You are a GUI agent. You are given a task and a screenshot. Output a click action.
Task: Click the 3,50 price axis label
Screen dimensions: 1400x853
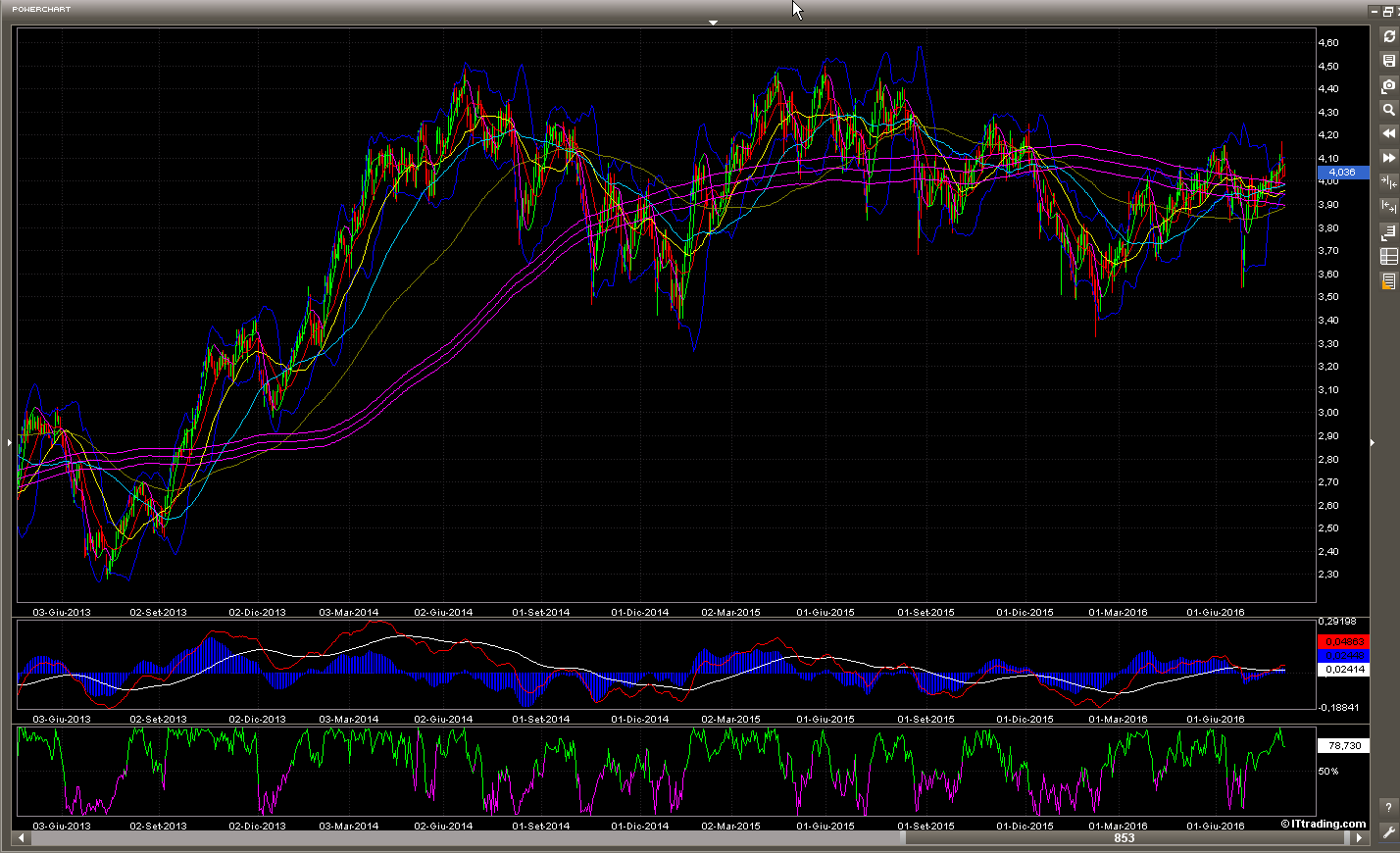1328,297
